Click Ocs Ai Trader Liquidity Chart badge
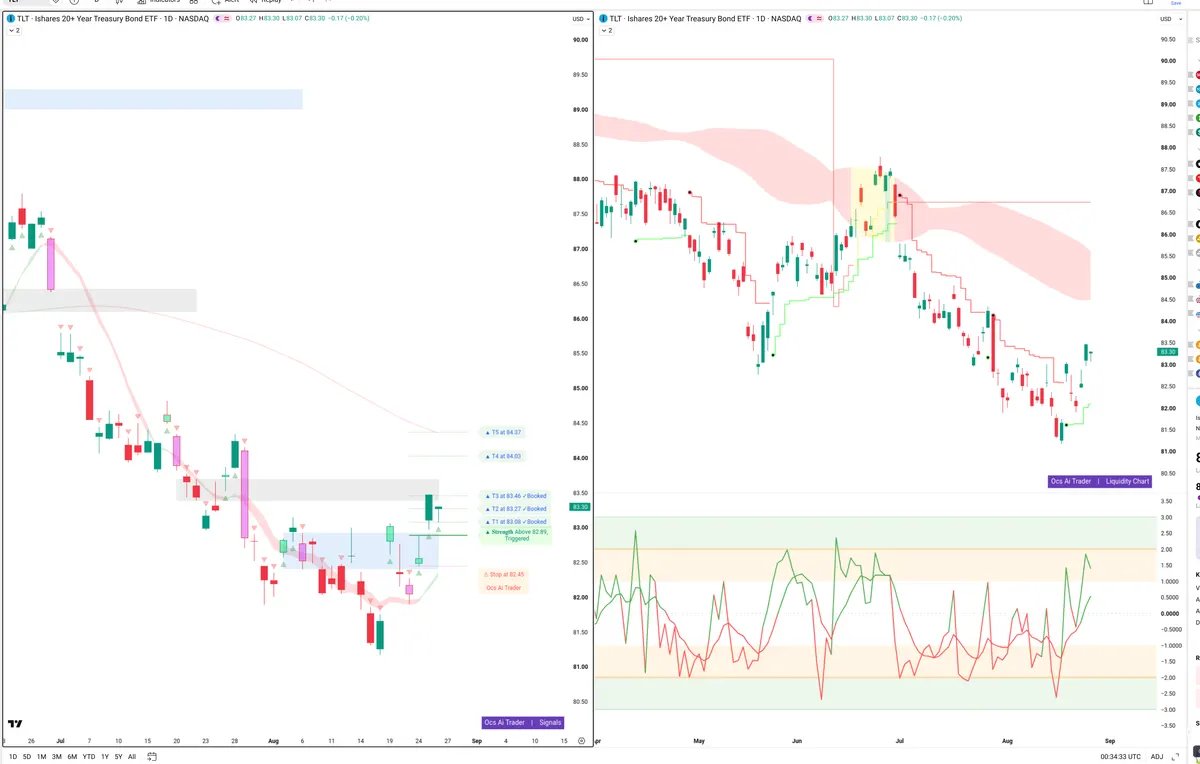Viewport: 1200px width, 764px height. [x=1100, y=481]
